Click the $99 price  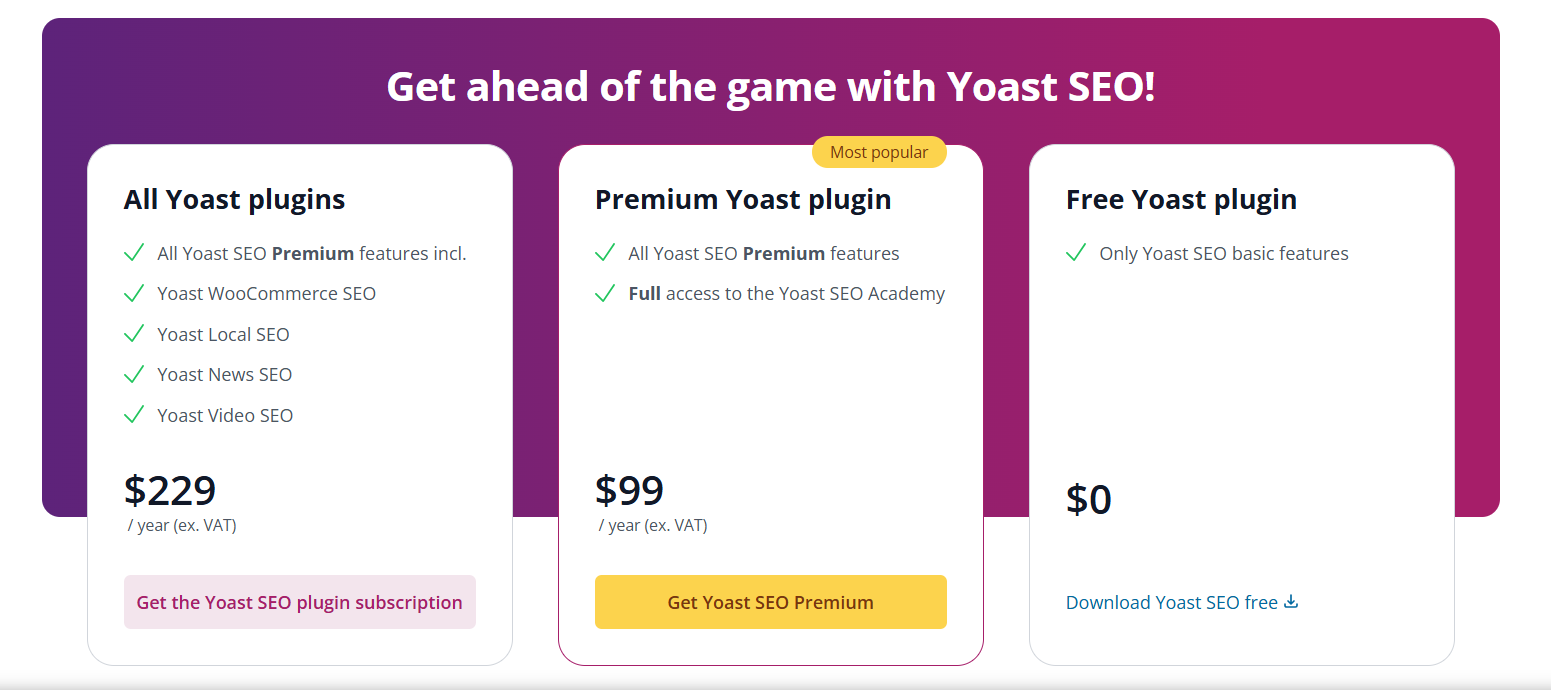coord(629,490)
